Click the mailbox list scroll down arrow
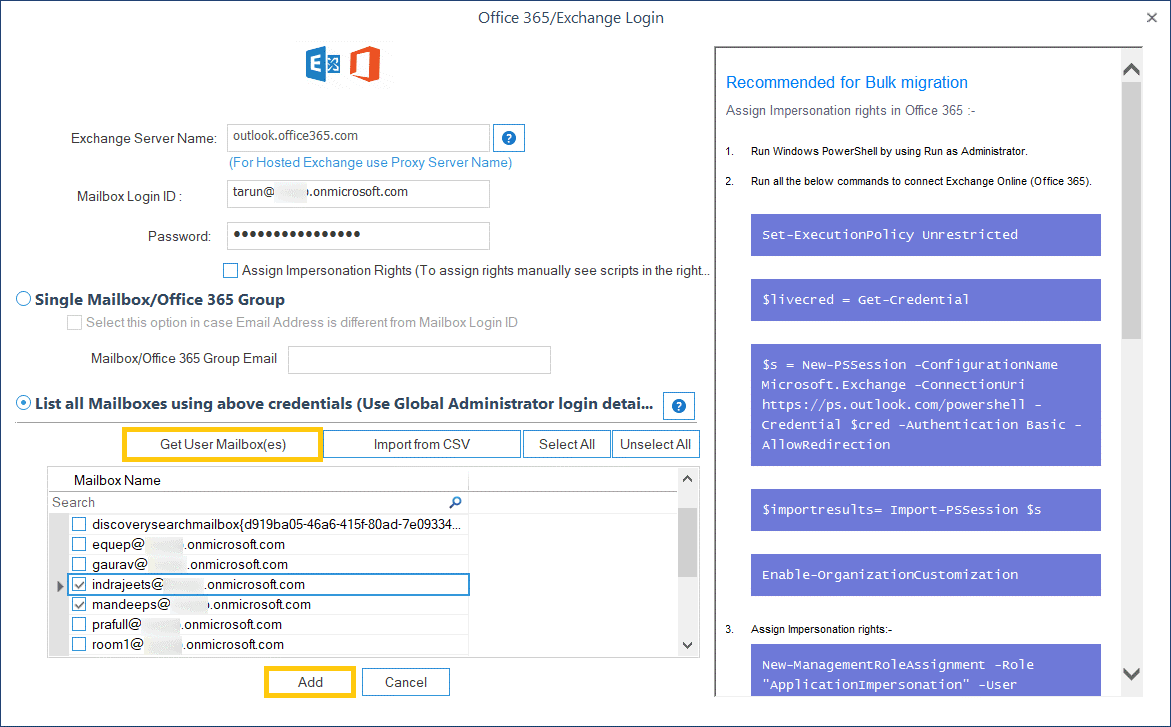Image resolution: width=1171 pixels, height=727 pixels. pyautogui.click(x=688, y=645)
